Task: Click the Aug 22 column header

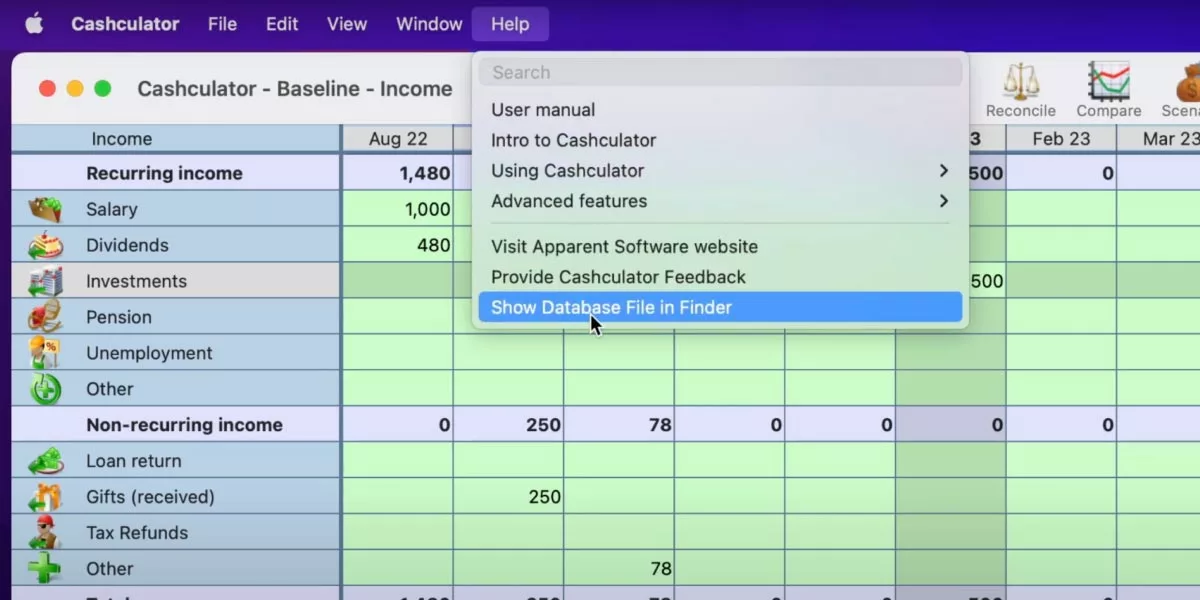Action: tap(398, 139)
